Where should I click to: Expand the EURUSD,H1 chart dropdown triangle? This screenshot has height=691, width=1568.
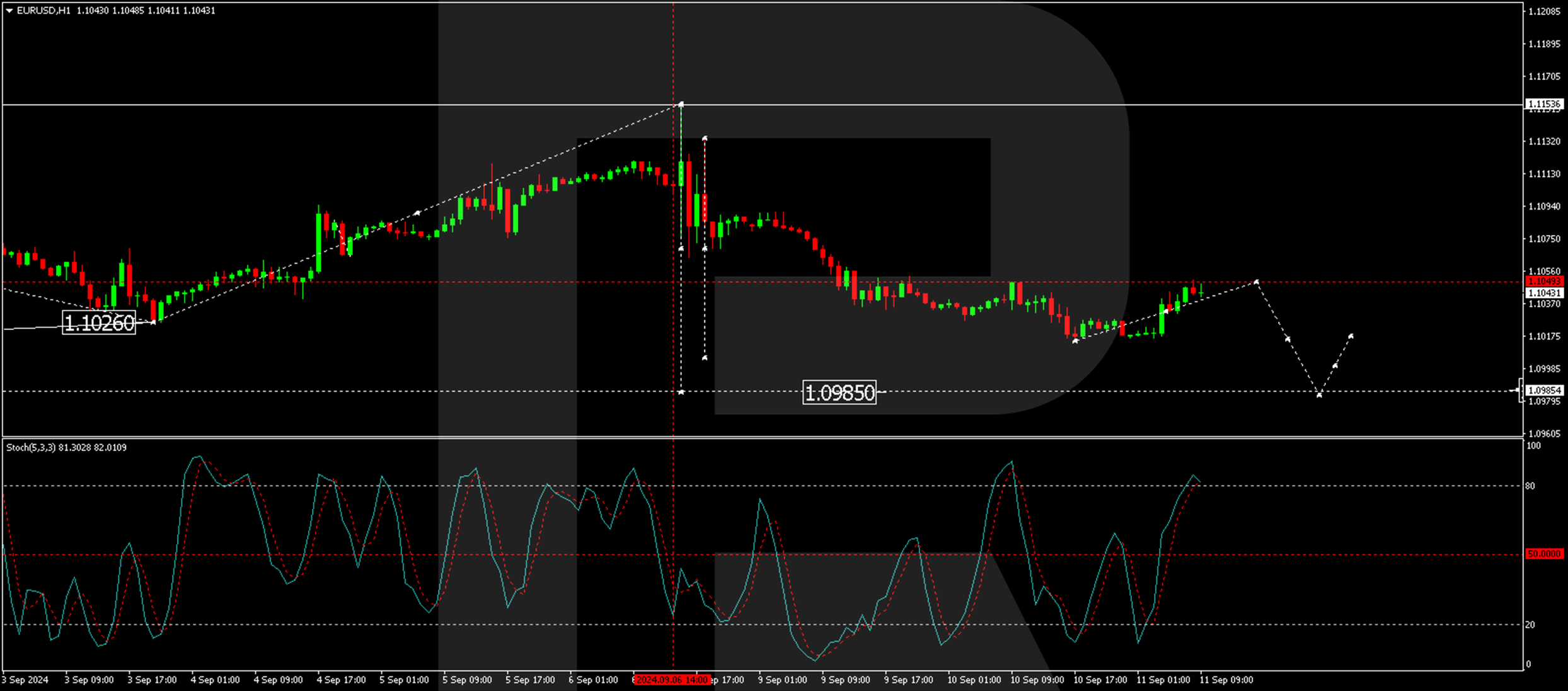9,11
